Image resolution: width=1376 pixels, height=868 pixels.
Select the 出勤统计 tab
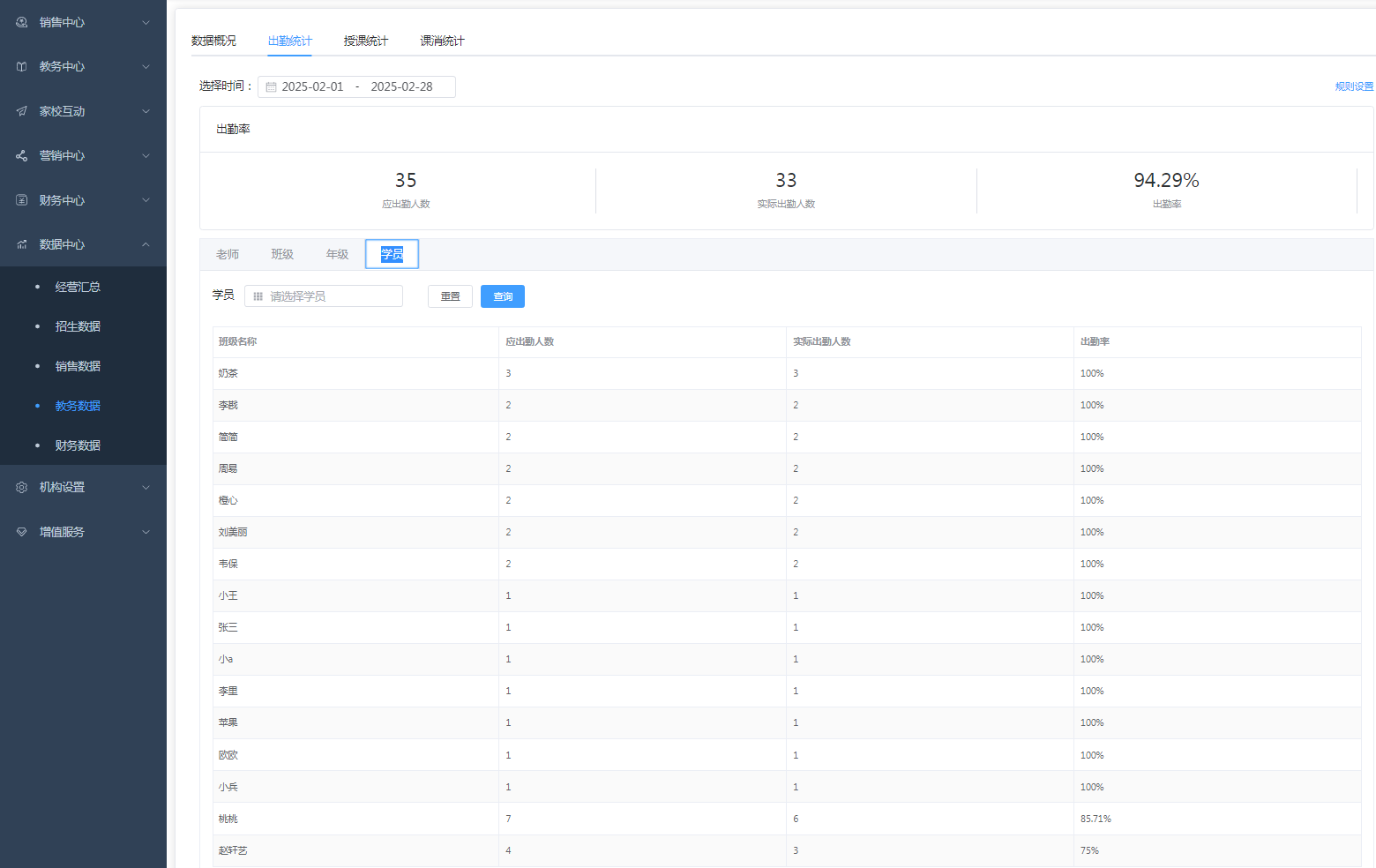[x=290, y=41]
